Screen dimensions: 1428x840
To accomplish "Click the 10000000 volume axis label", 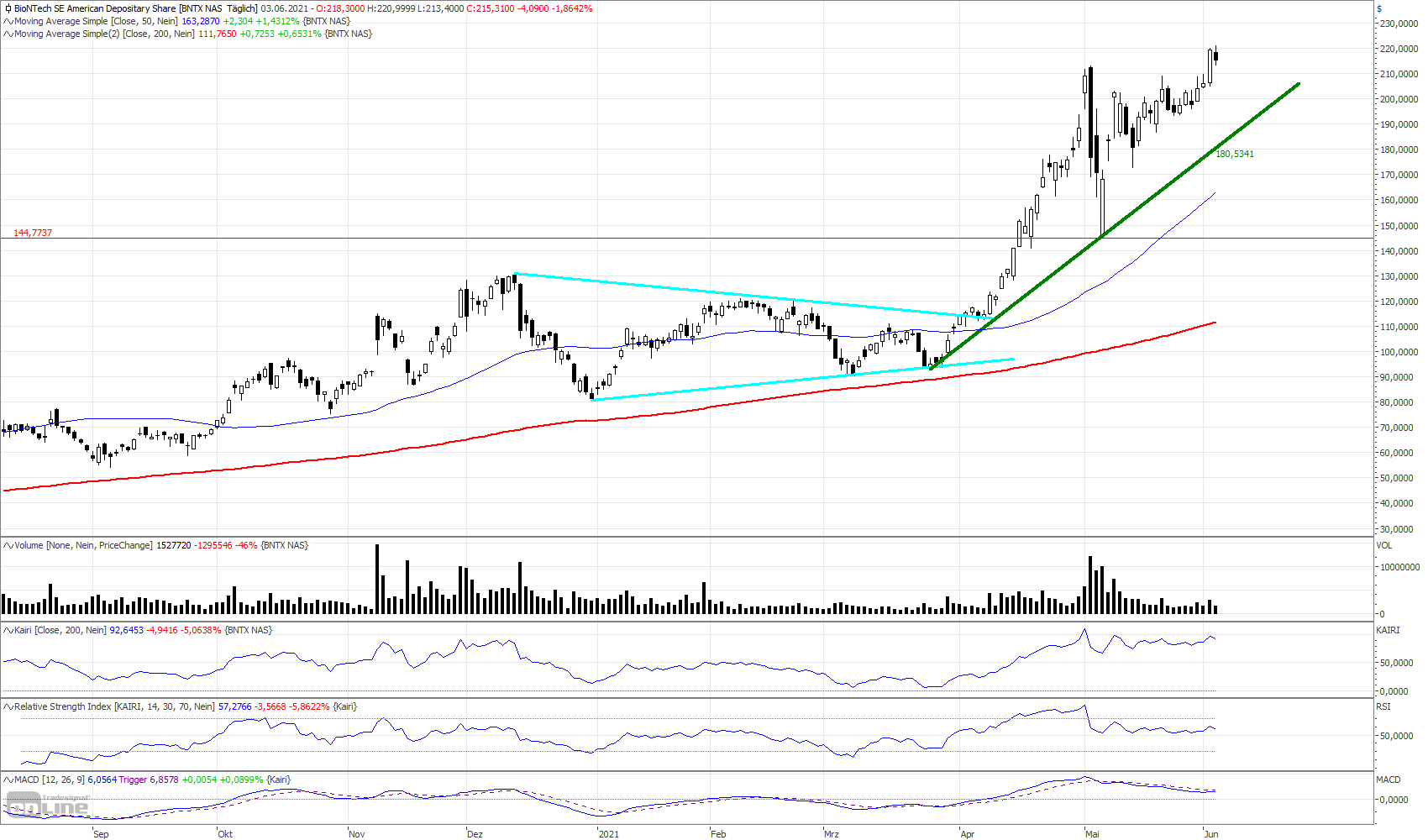I will point(1399,567).
